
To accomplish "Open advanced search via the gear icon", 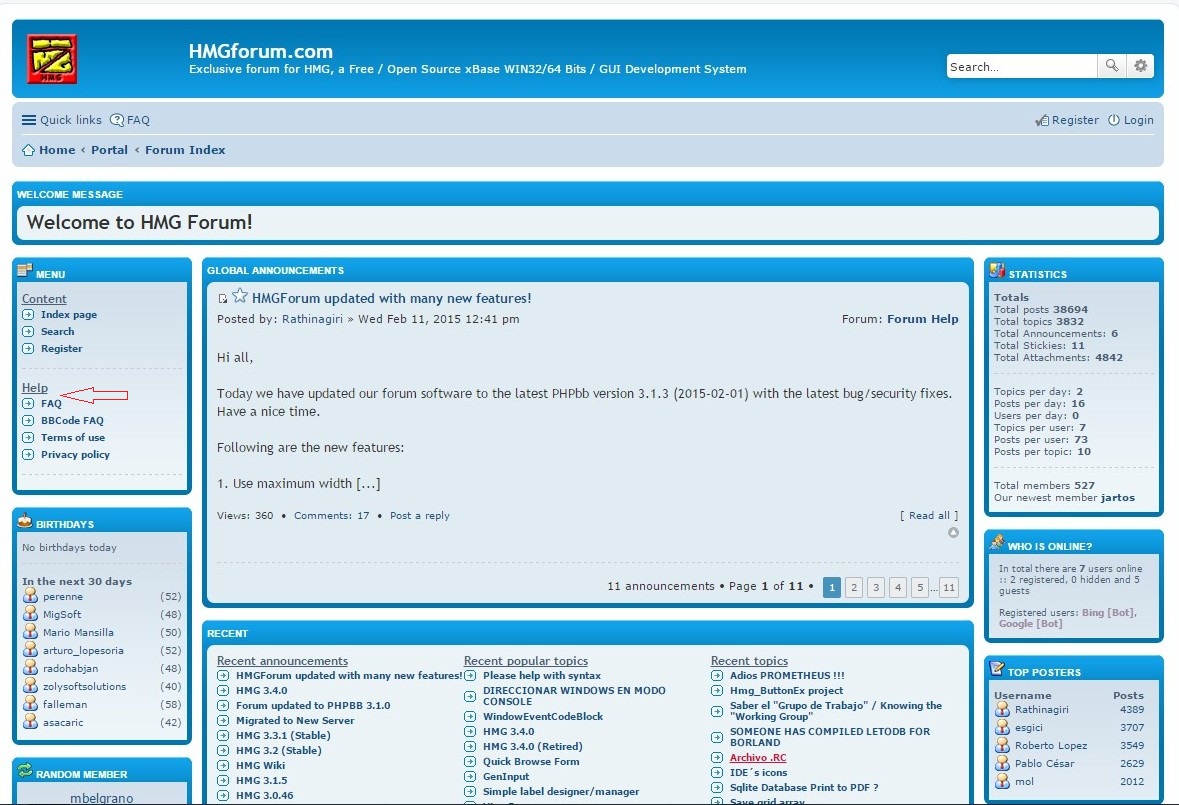I will click(x=1140, y=65).
